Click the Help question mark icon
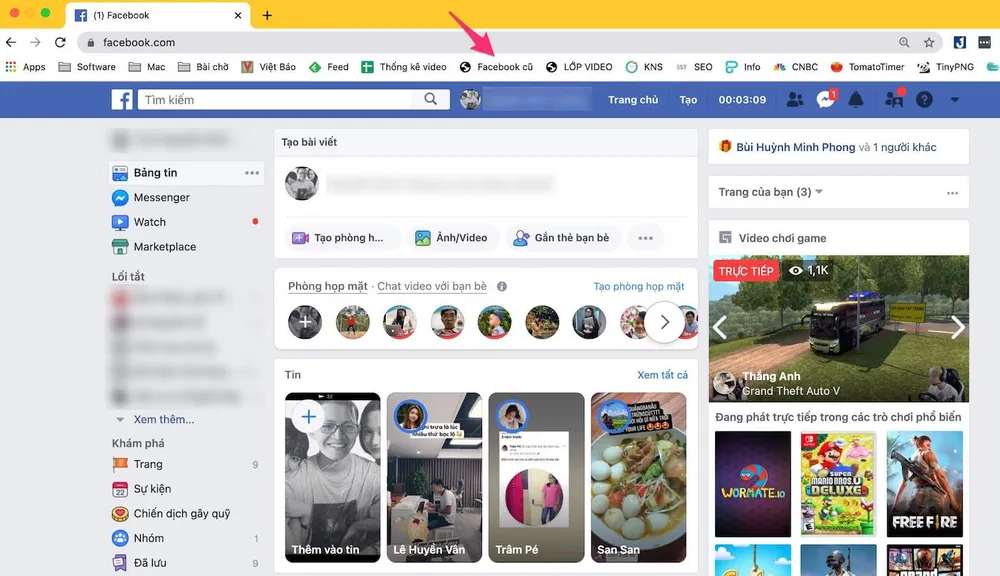The width and height of the screenshot is (1000, 576). [924, 99]
